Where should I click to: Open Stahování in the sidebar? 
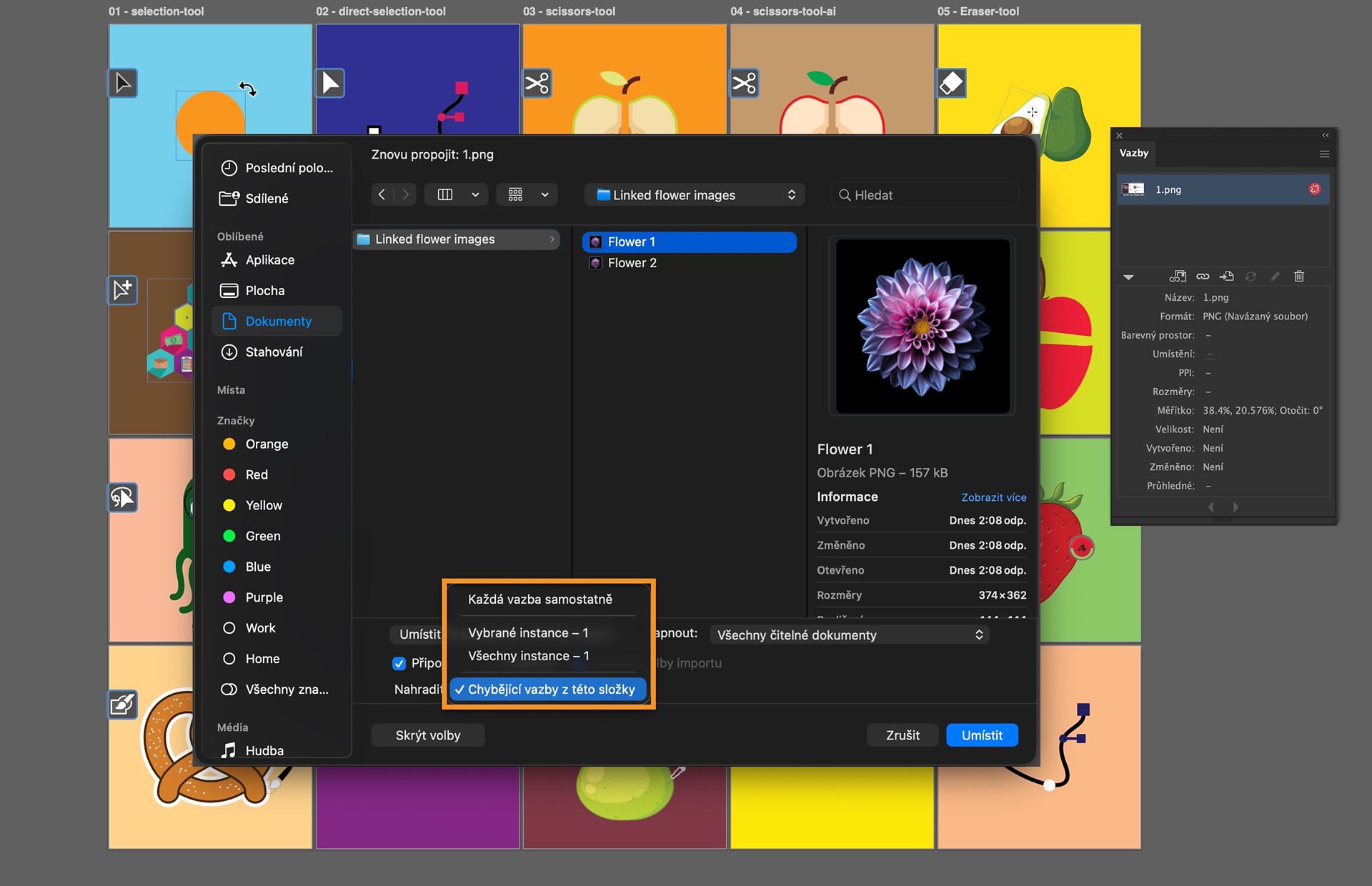(x=277, y=352)
